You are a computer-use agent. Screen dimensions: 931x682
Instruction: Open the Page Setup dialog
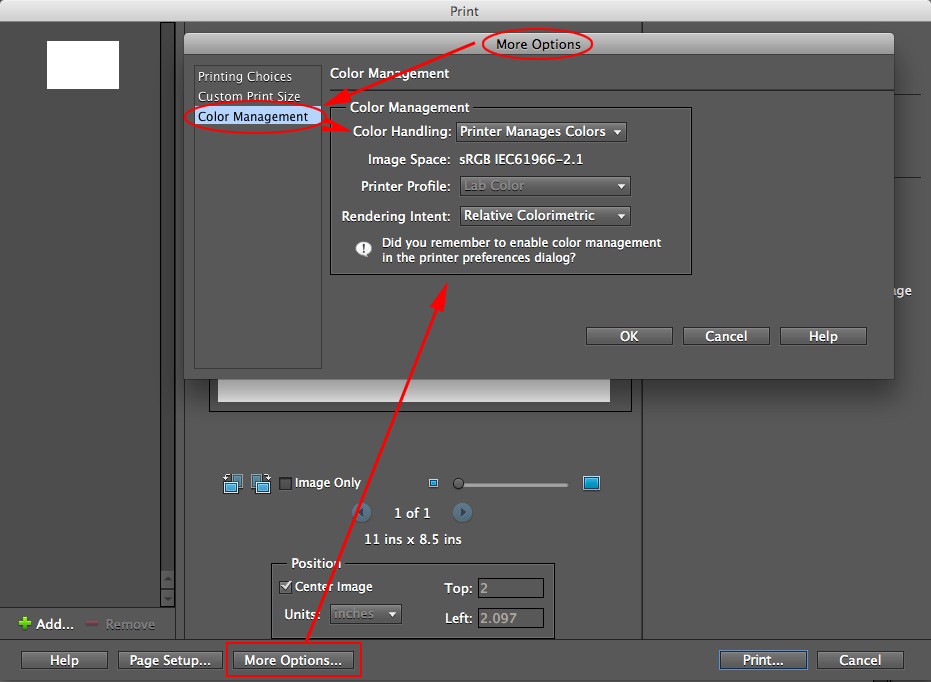[x=170, y=659]
